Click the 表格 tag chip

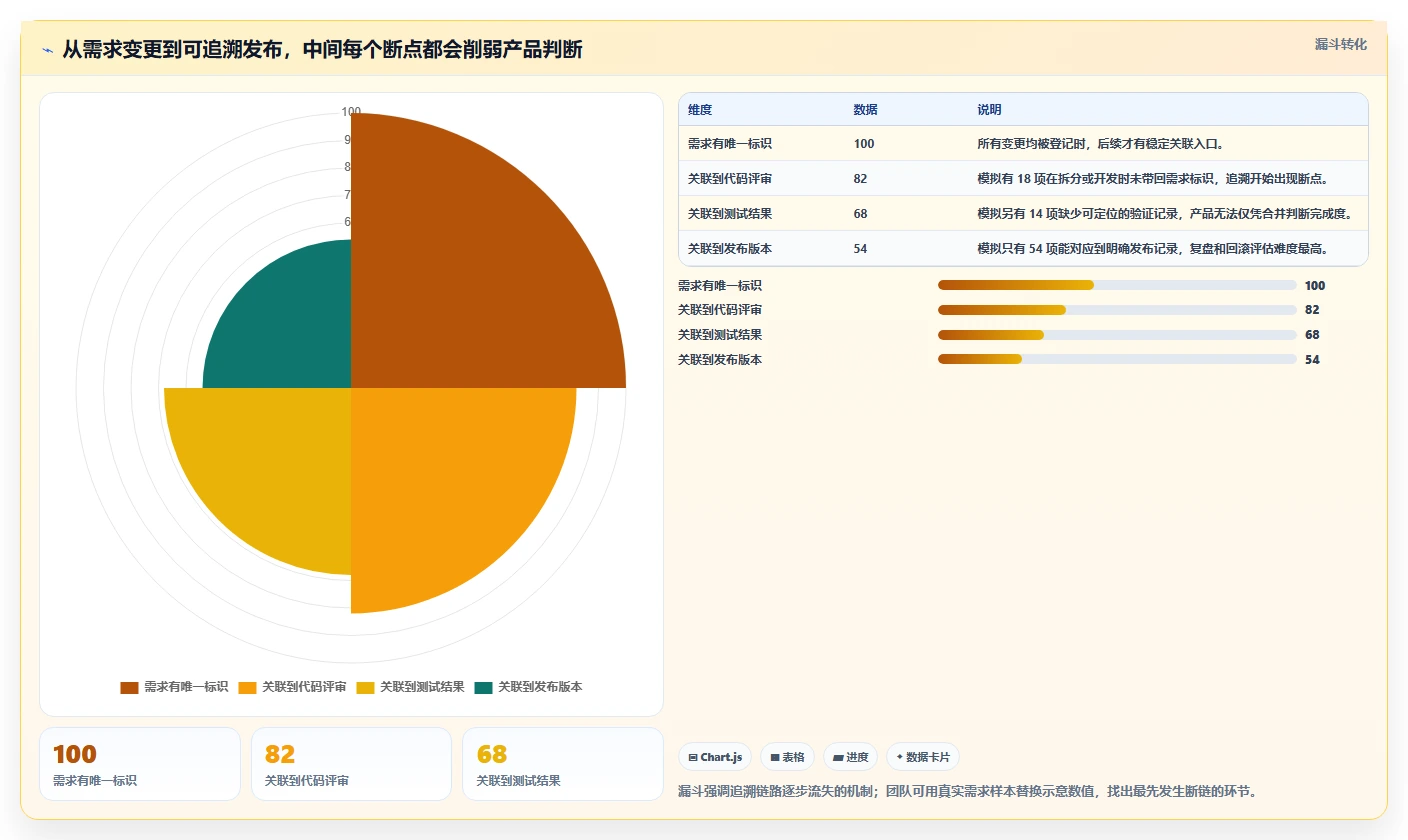[788, 757]
